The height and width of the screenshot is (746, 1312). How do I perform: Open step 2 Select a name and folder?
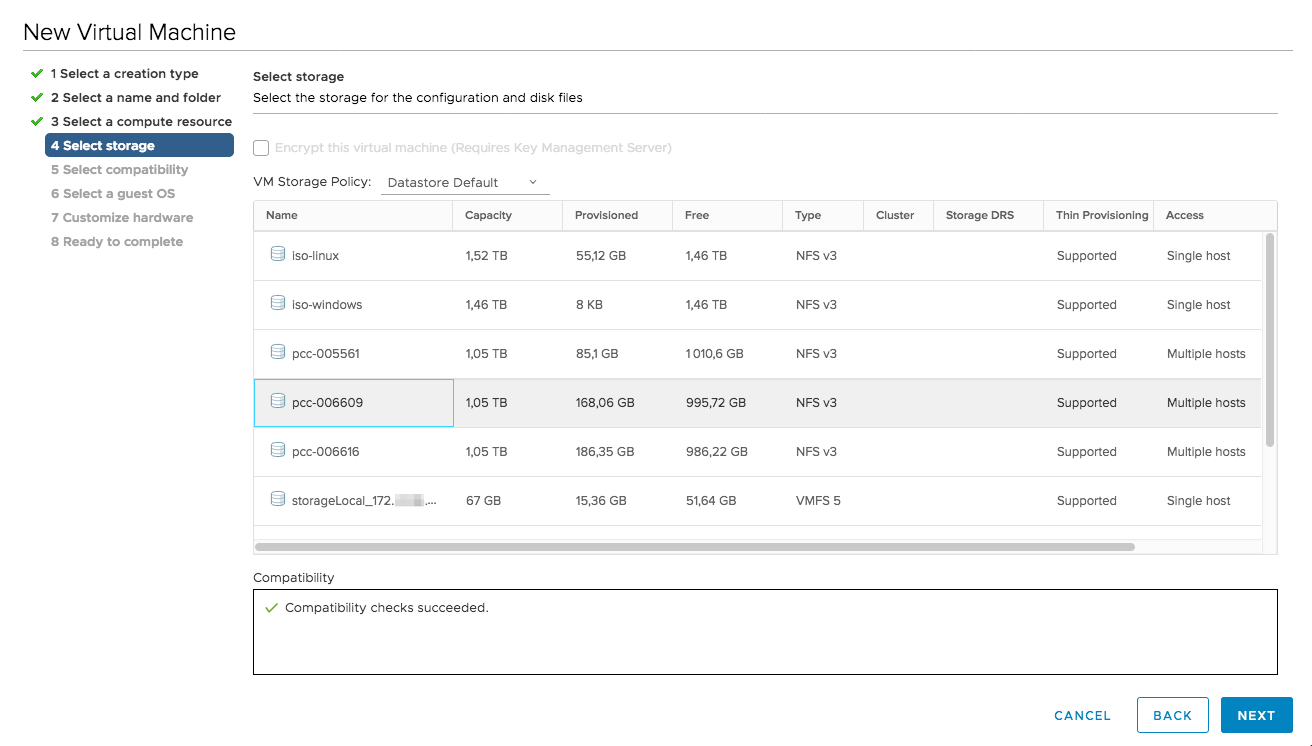coord(136,98)
